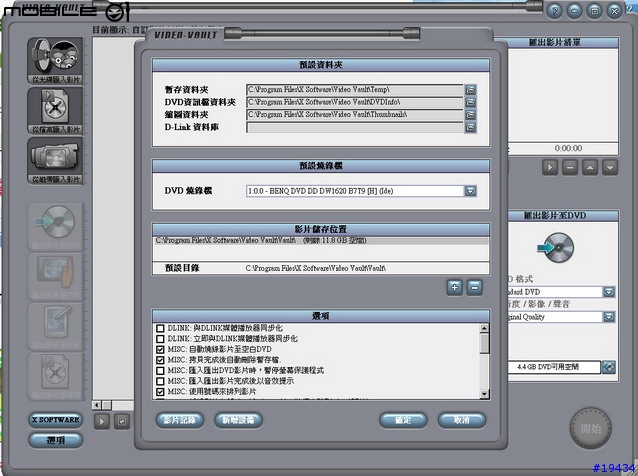Image resolution: width=638 pixels, height=476 pixels.
Task: Click the play button below the video list
Action: [x=102, y=421]
